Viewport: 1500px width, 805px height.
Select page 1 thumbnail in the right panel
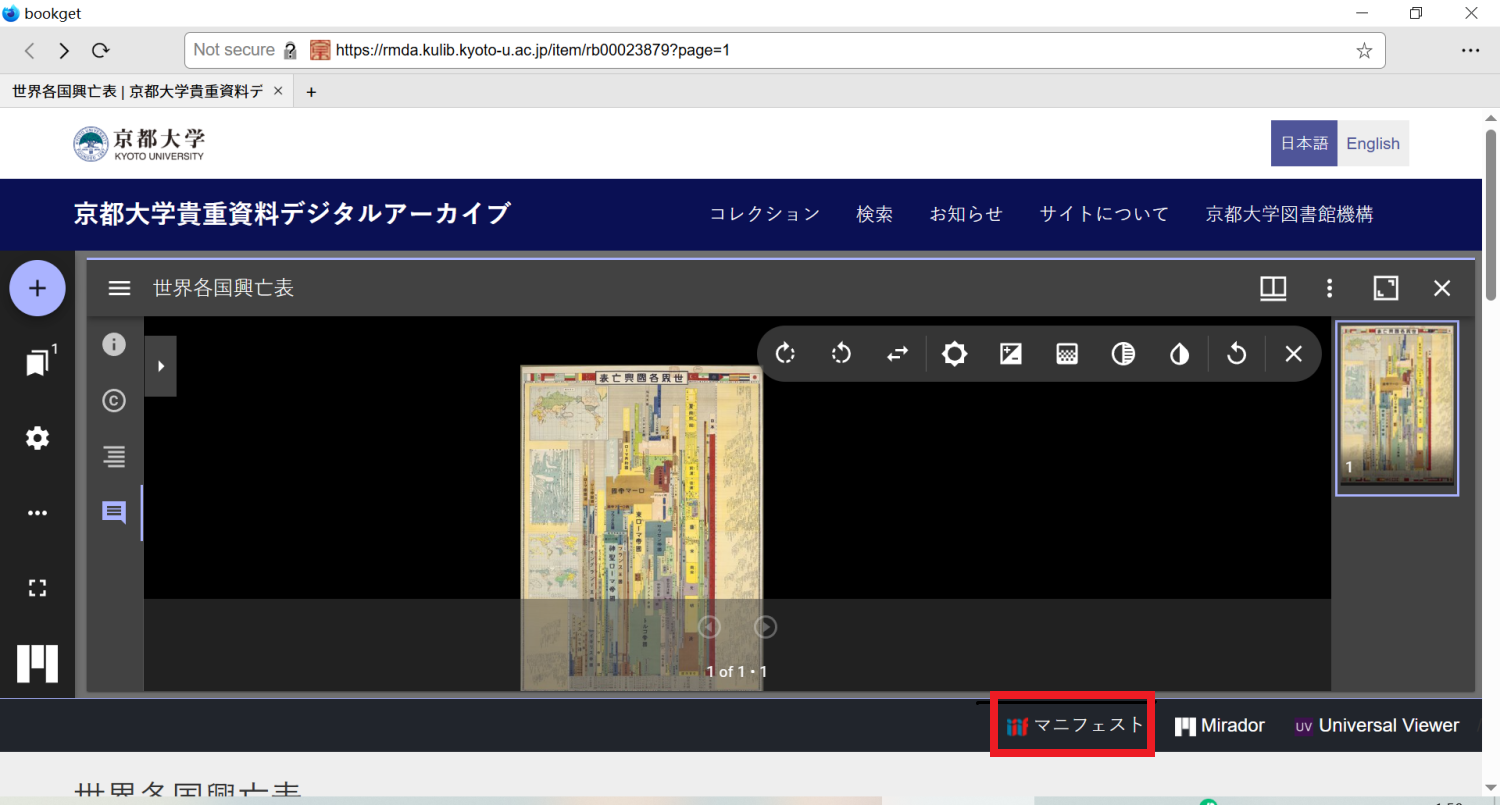point(1397,408)
